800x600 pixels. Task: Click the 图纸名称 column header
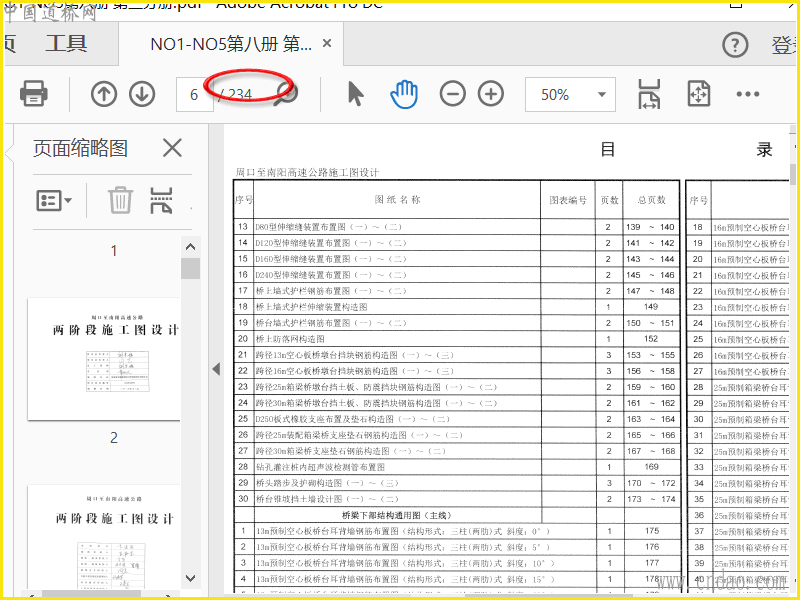click(397, 199)
